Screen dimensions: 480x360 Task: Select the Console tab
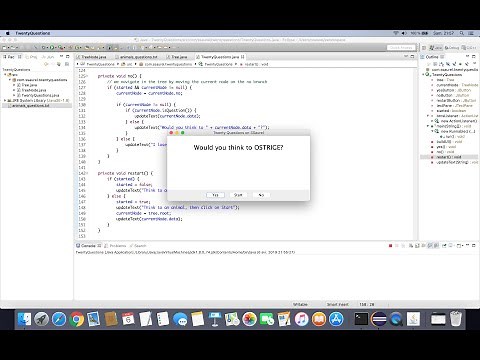pyautogui.click(x=89, y=246)
